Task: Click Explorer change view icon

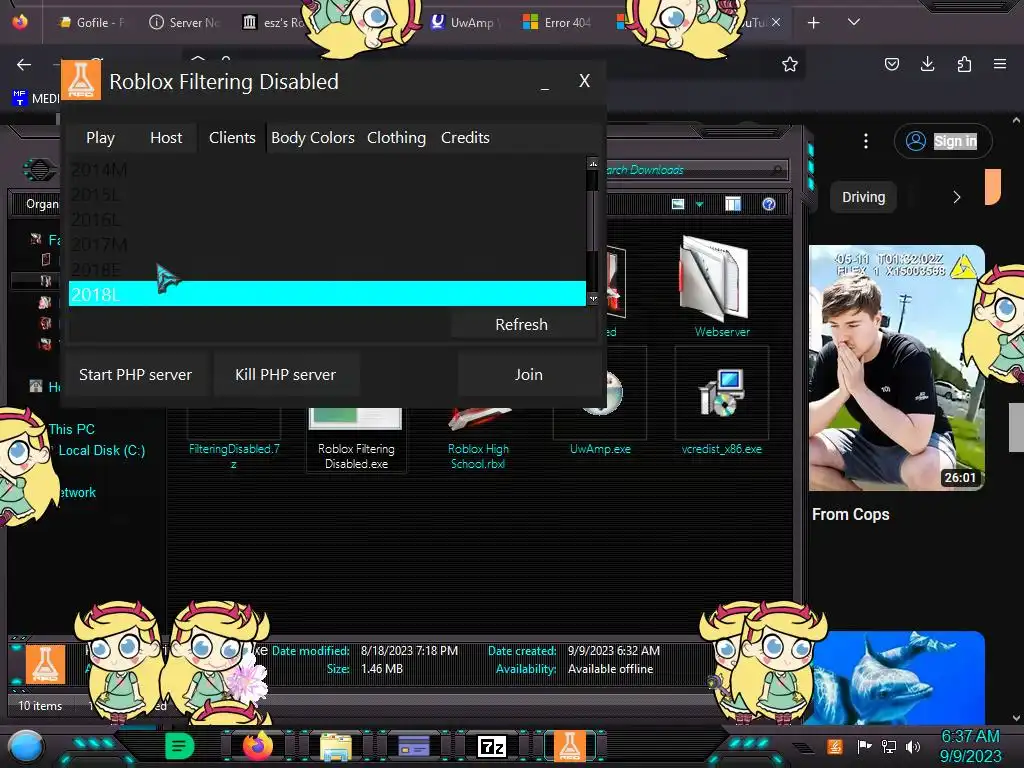Action: pos(678,204)
